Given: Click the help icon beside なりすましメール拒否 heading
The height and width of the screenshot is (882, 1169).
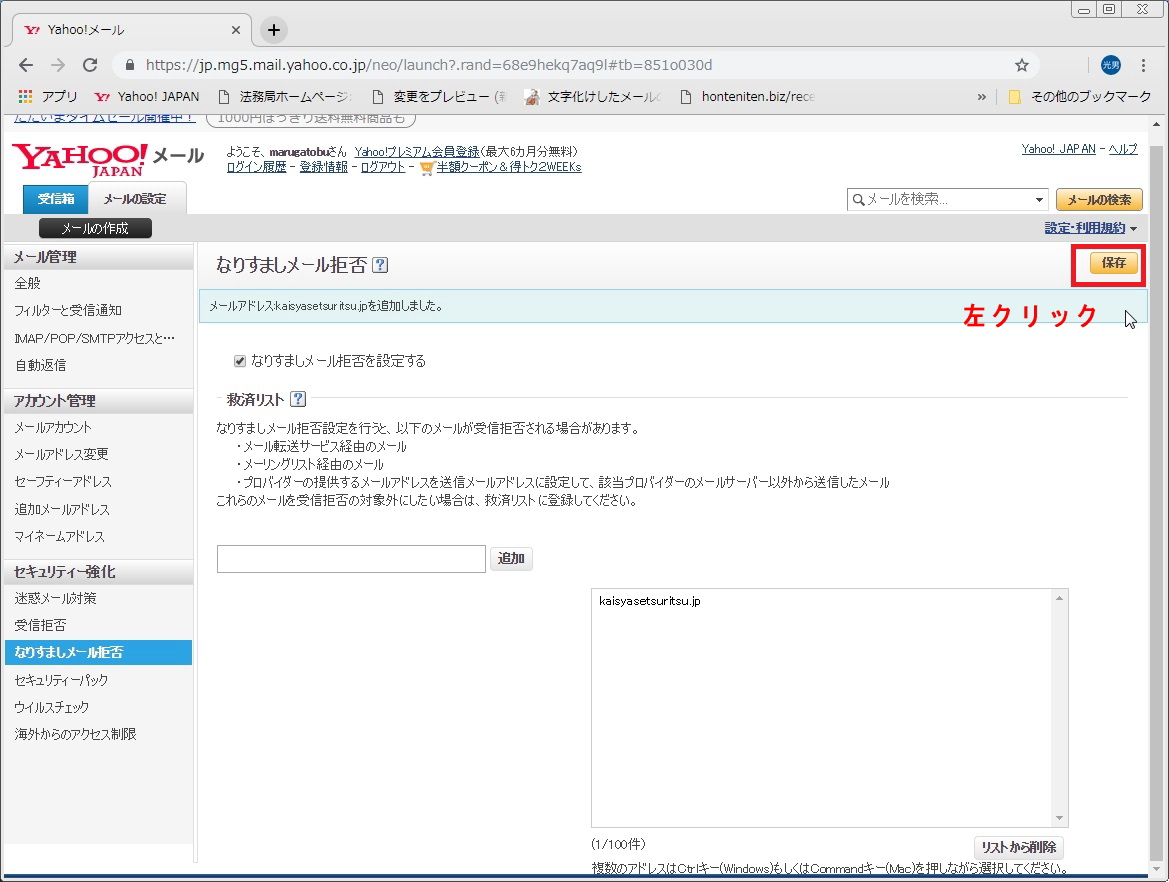Looking at the screenshot, I should [380, 265].
